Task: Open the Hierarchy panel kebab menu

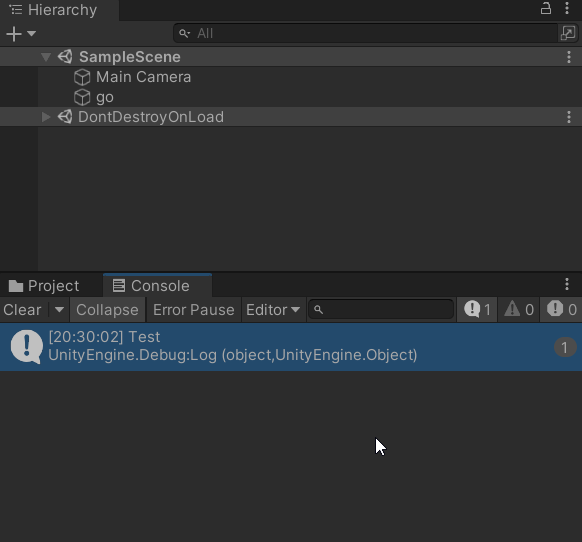Action: pyautogui.click(x=567, y=8)
